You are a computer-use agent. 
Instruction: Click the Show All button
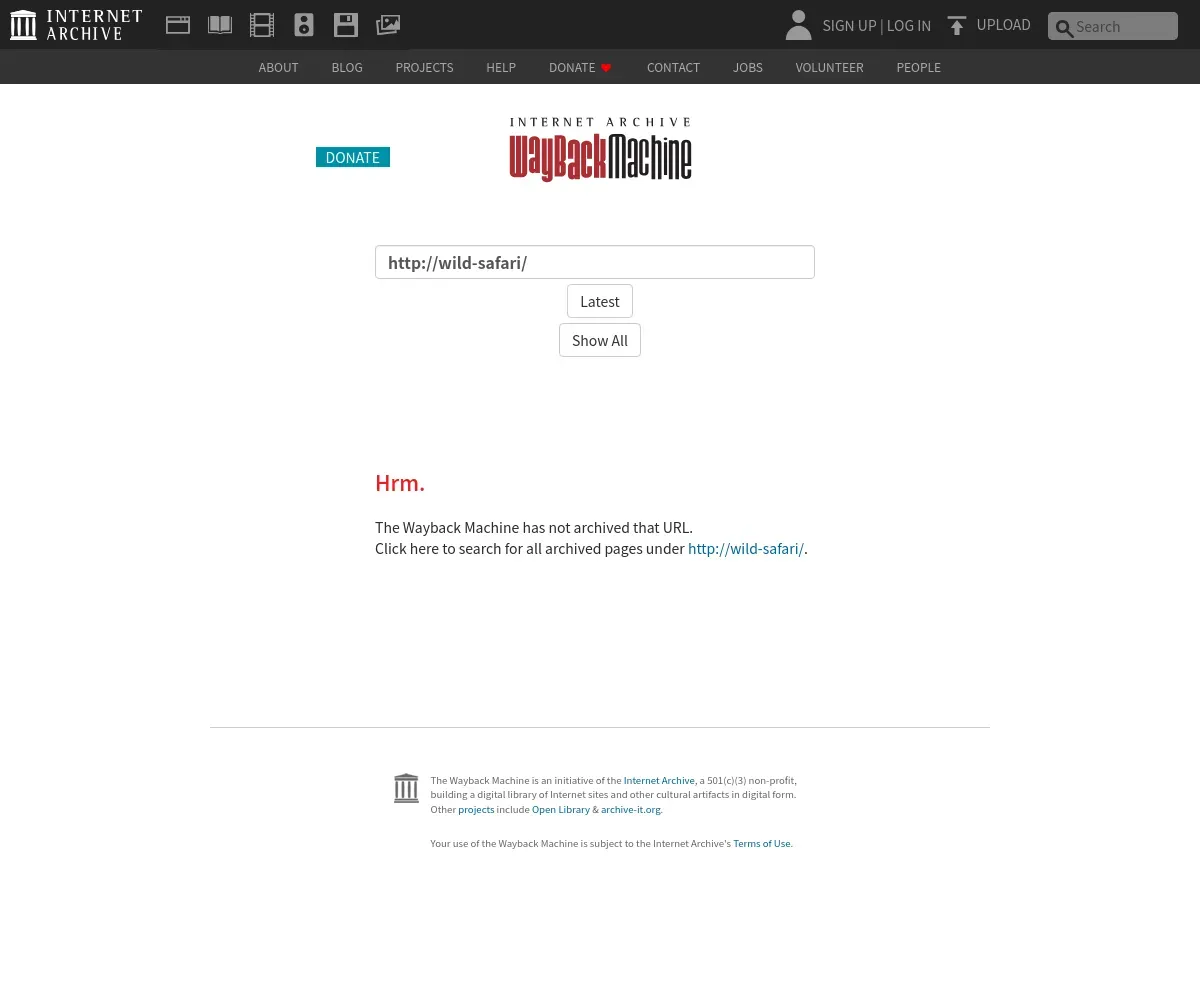coord(600,340)
